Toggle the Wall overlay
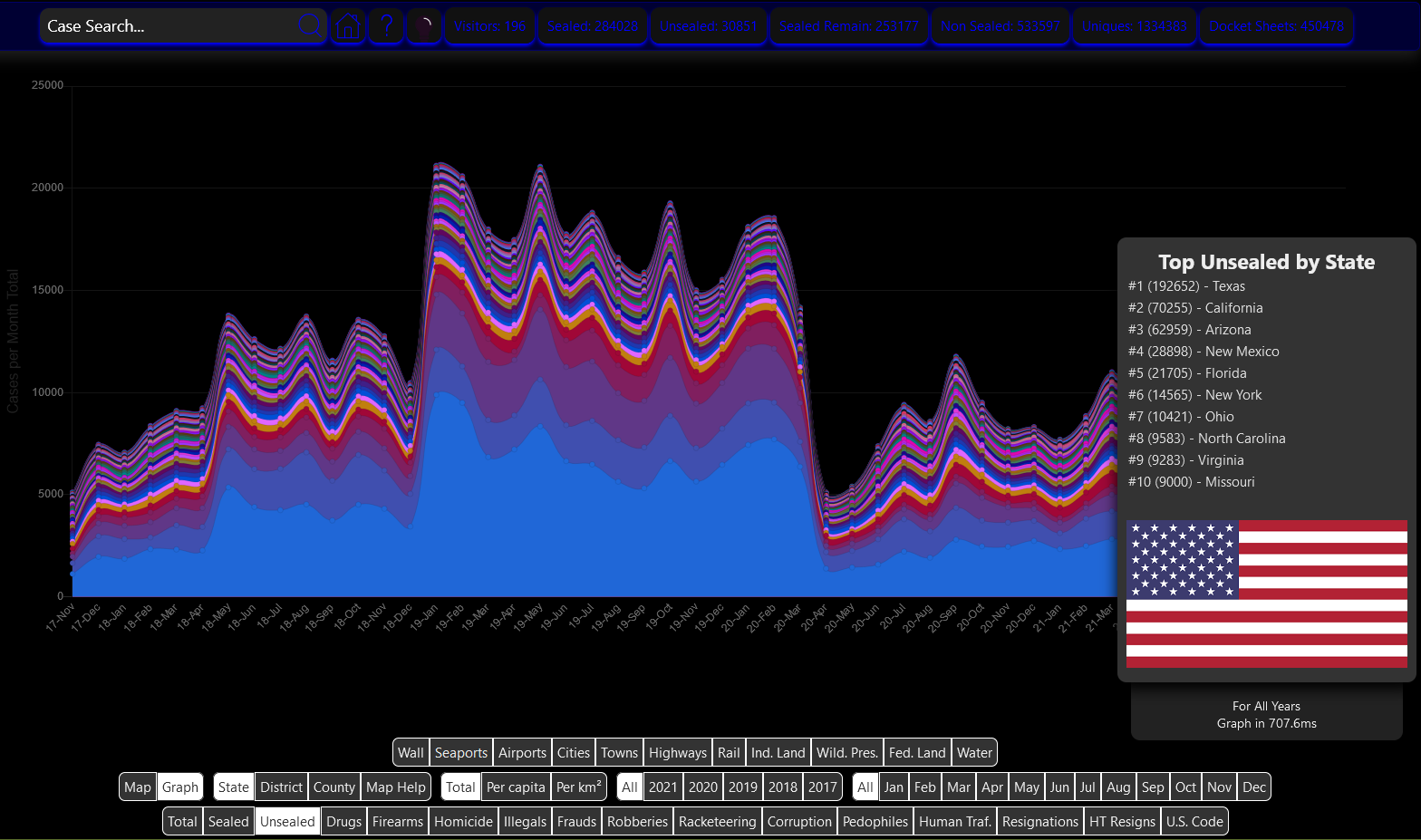The width and height of the screenshot is (1421, 840). tap(411, 752)
